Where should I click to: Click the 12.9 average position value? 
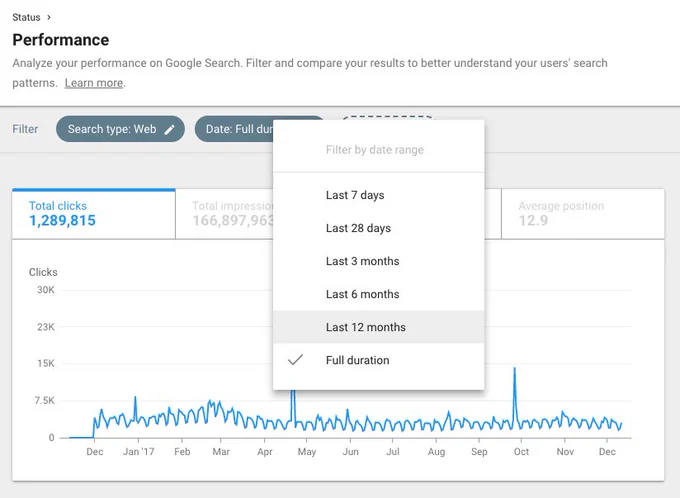coord(533,220)
